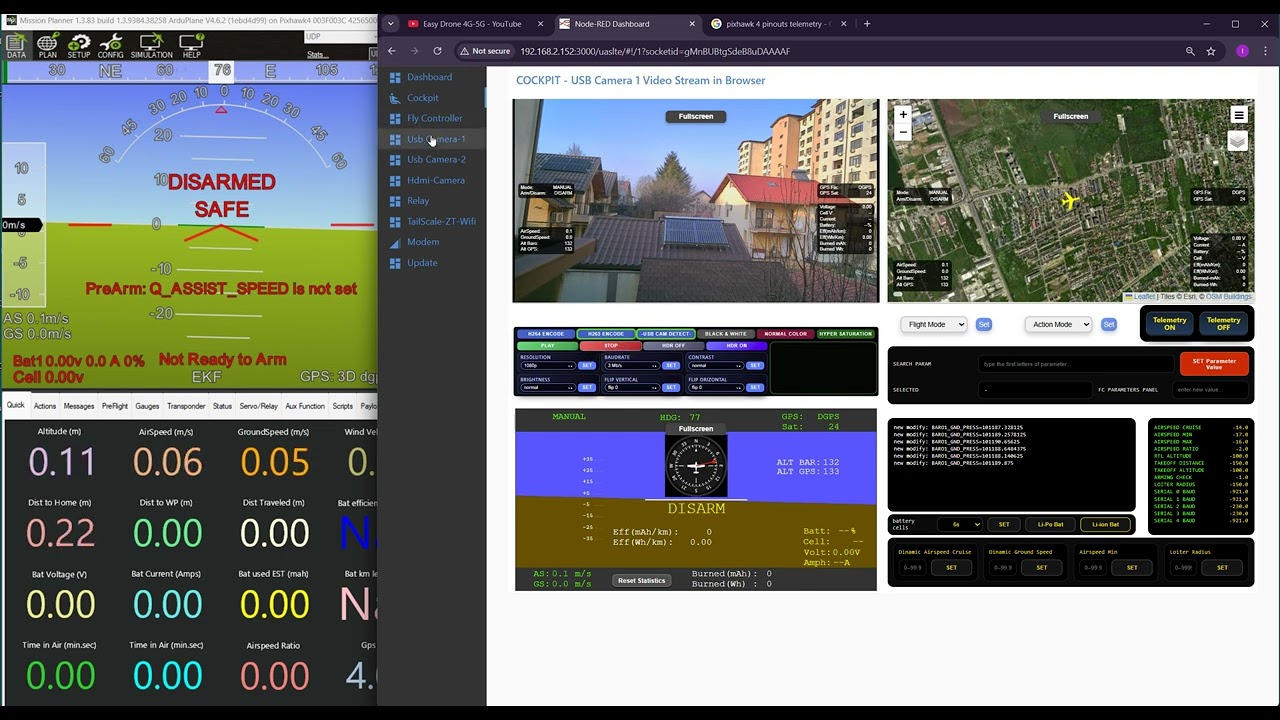Open the Messages tab in Mission Planner
The width and height of the screenshot is (1280, 720).
79,406
